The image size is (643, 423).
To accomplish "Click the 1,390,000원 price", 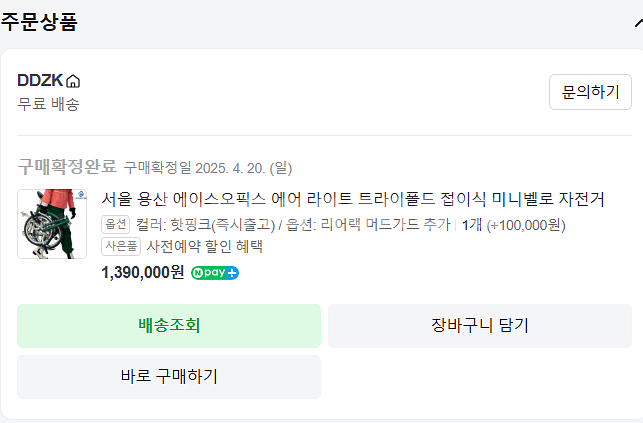I will point(143,272).
